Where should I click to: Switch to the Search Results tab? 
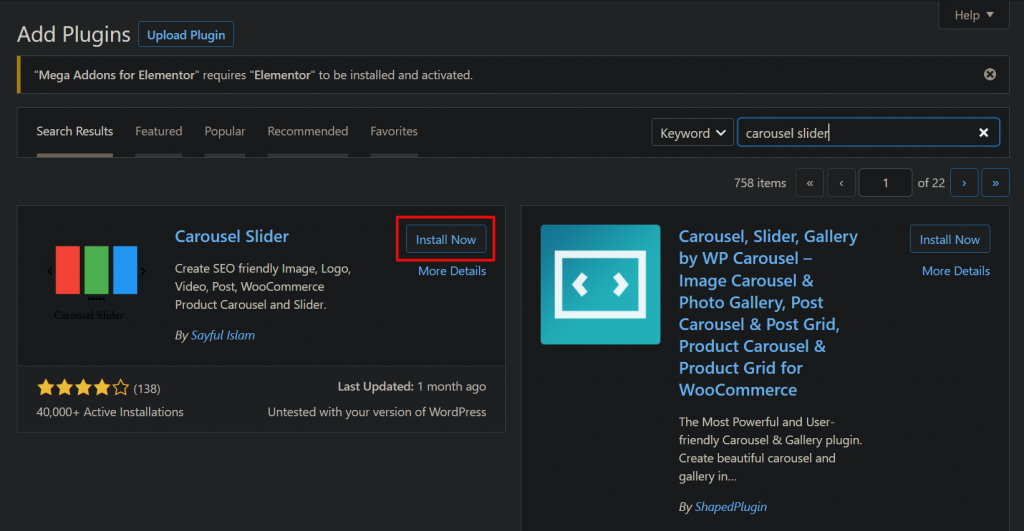point(74,131)
